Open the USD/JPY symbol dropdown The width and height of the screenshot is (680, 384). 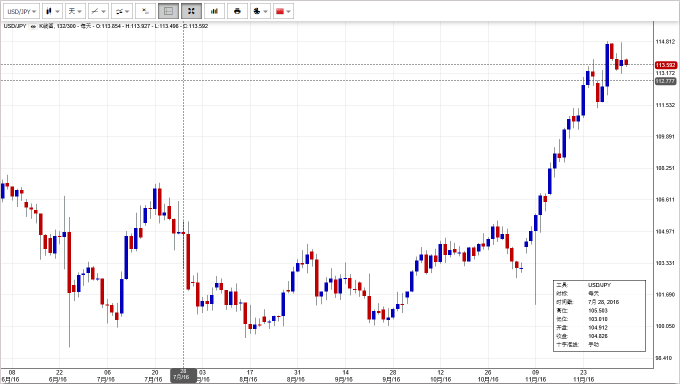21,11
